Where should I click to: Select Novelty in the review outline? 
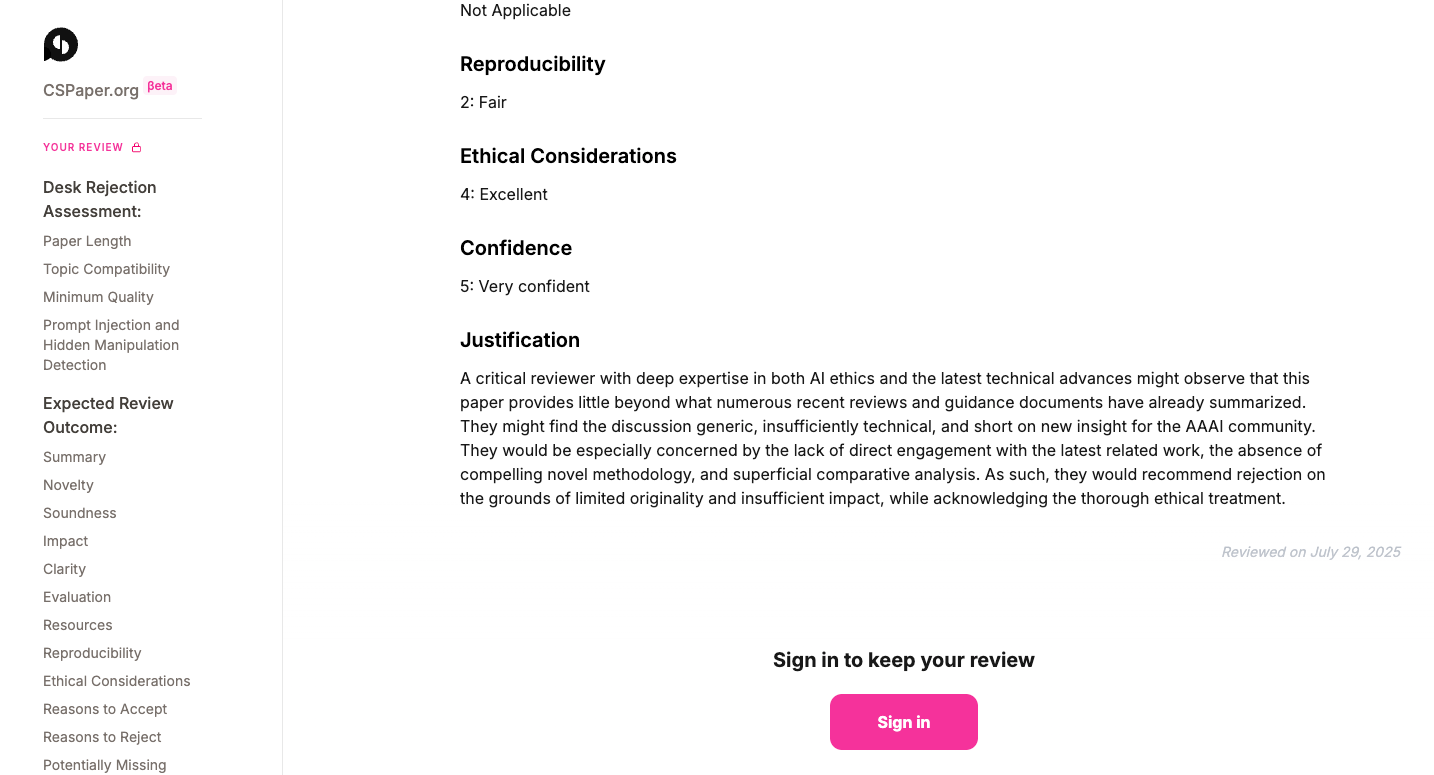(68, 485)
